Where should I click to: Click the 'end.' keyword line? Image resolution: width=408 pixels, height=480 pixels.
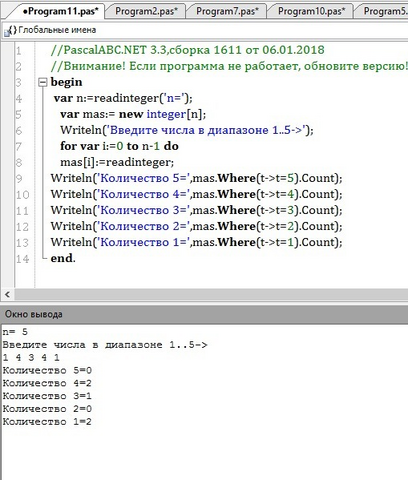pos(63,258)
